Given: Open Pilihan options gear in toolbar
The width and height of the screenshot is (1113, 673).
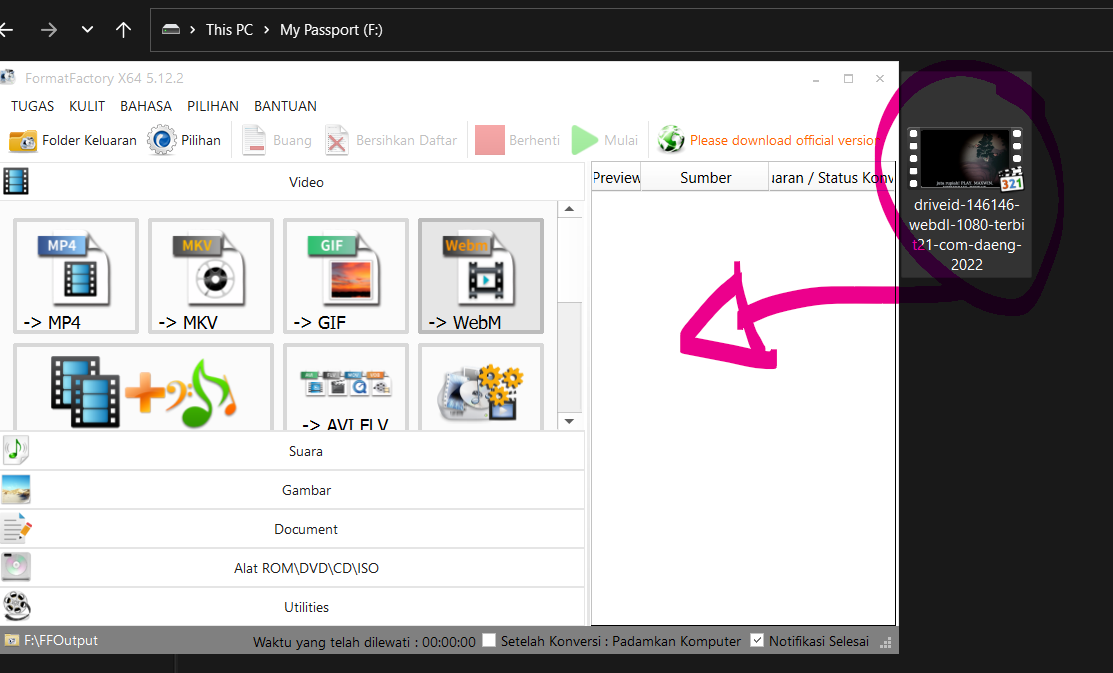Looking at the screenshot, I should tap(185, 141).
